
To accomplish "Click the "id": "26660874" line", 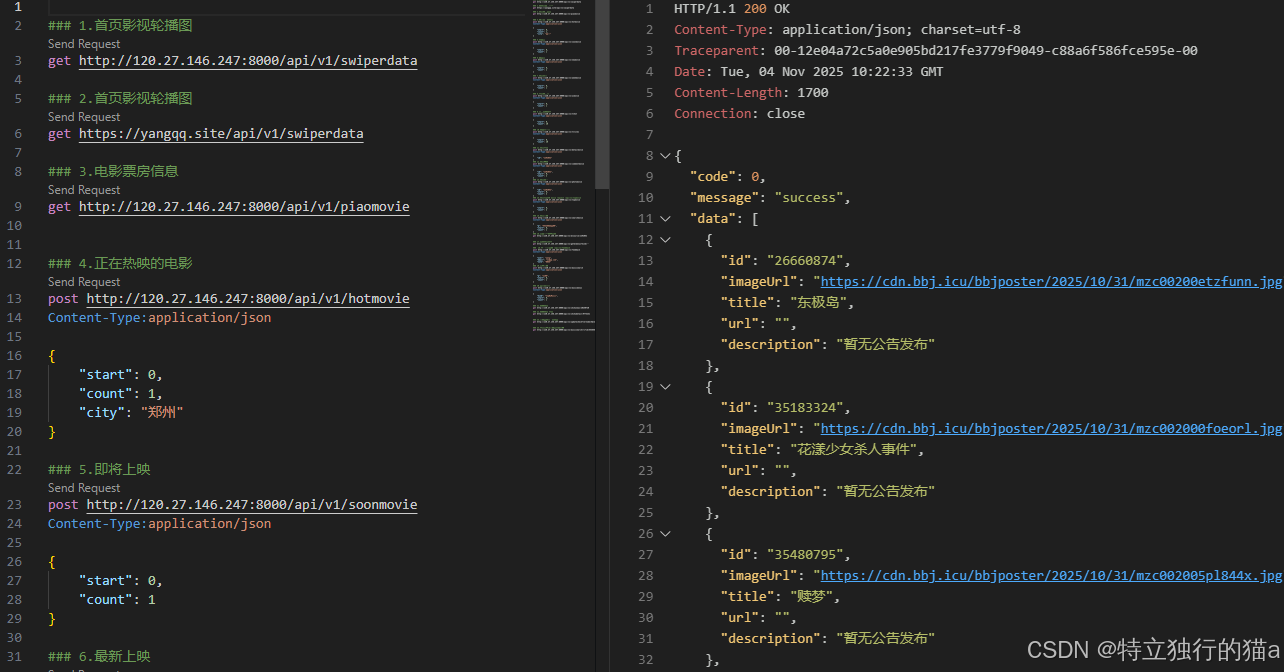I will point(786,261).
